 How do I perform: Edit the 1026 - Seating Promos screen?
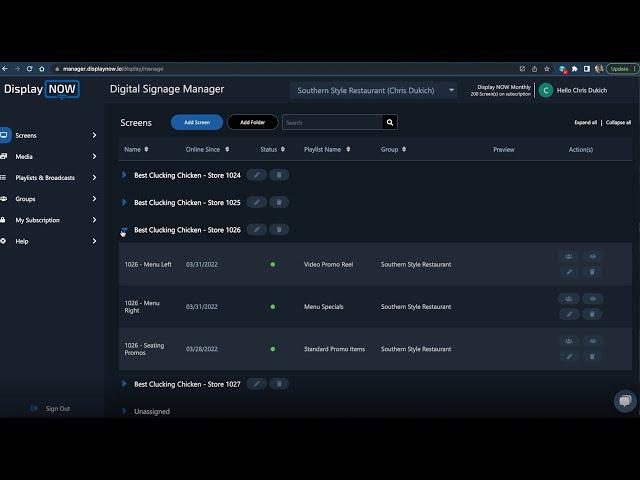(569, 356)
